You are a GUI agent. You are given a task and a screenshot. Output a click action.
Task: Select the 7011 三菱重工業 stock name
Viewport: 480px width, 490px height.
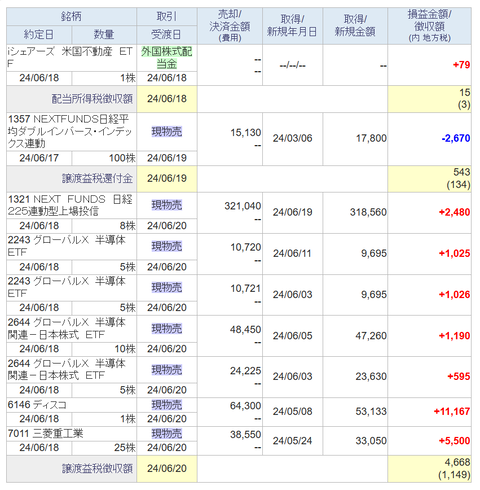[45, 434]
